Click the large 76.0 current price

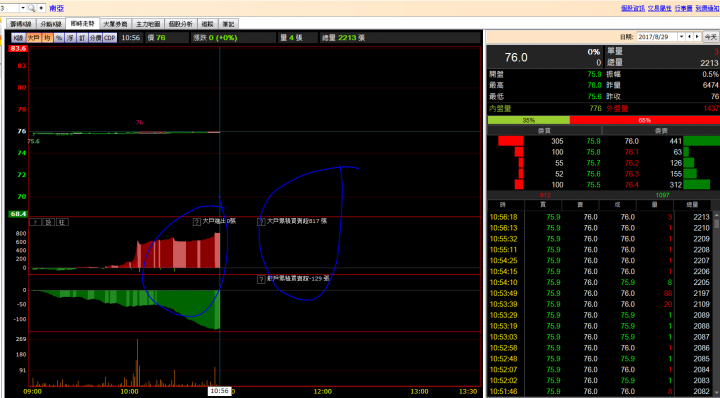tap(516, 57)
